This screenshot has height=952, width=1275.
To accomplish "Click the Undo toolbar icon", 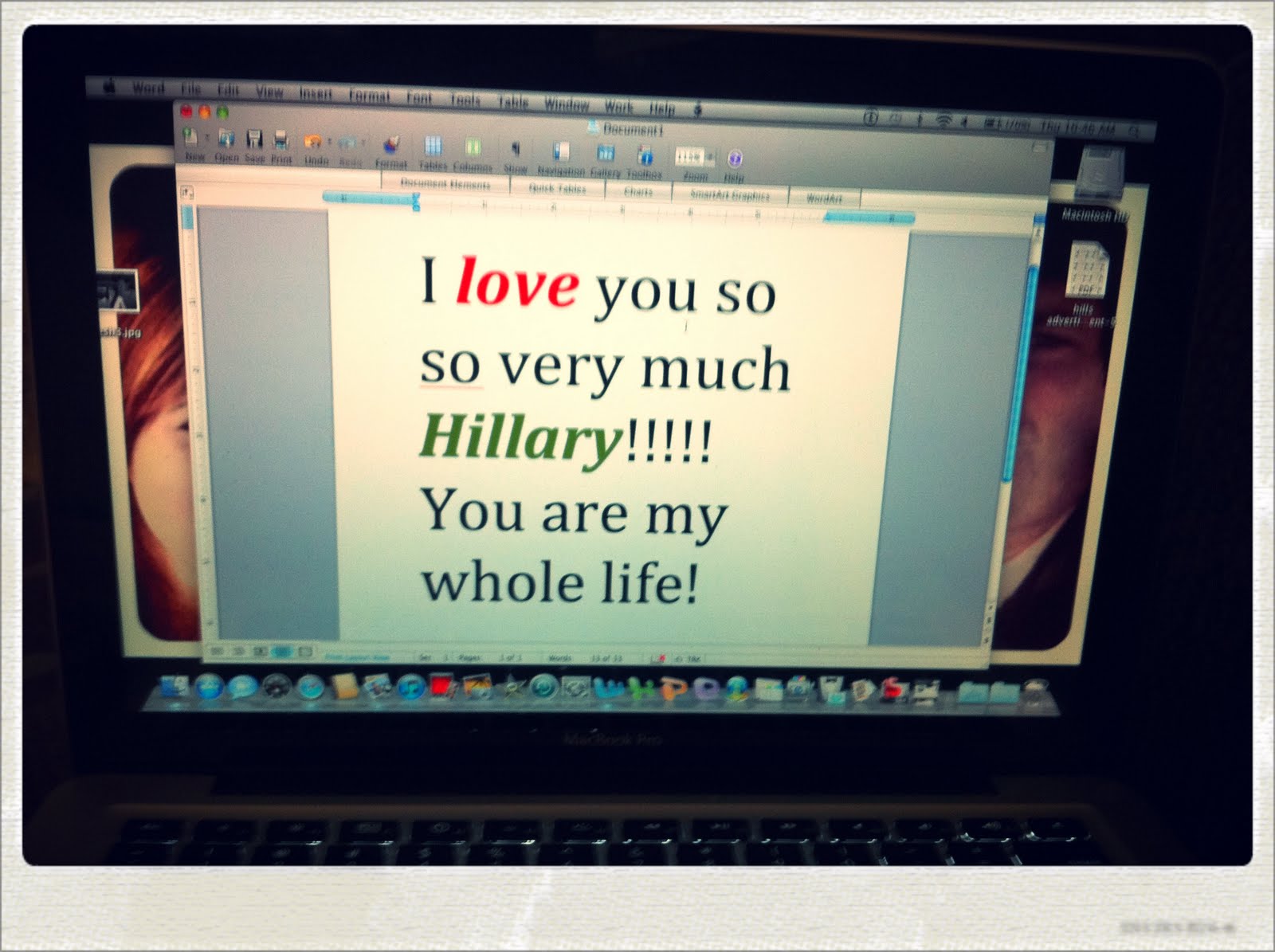I will click(x=314, y=143).
